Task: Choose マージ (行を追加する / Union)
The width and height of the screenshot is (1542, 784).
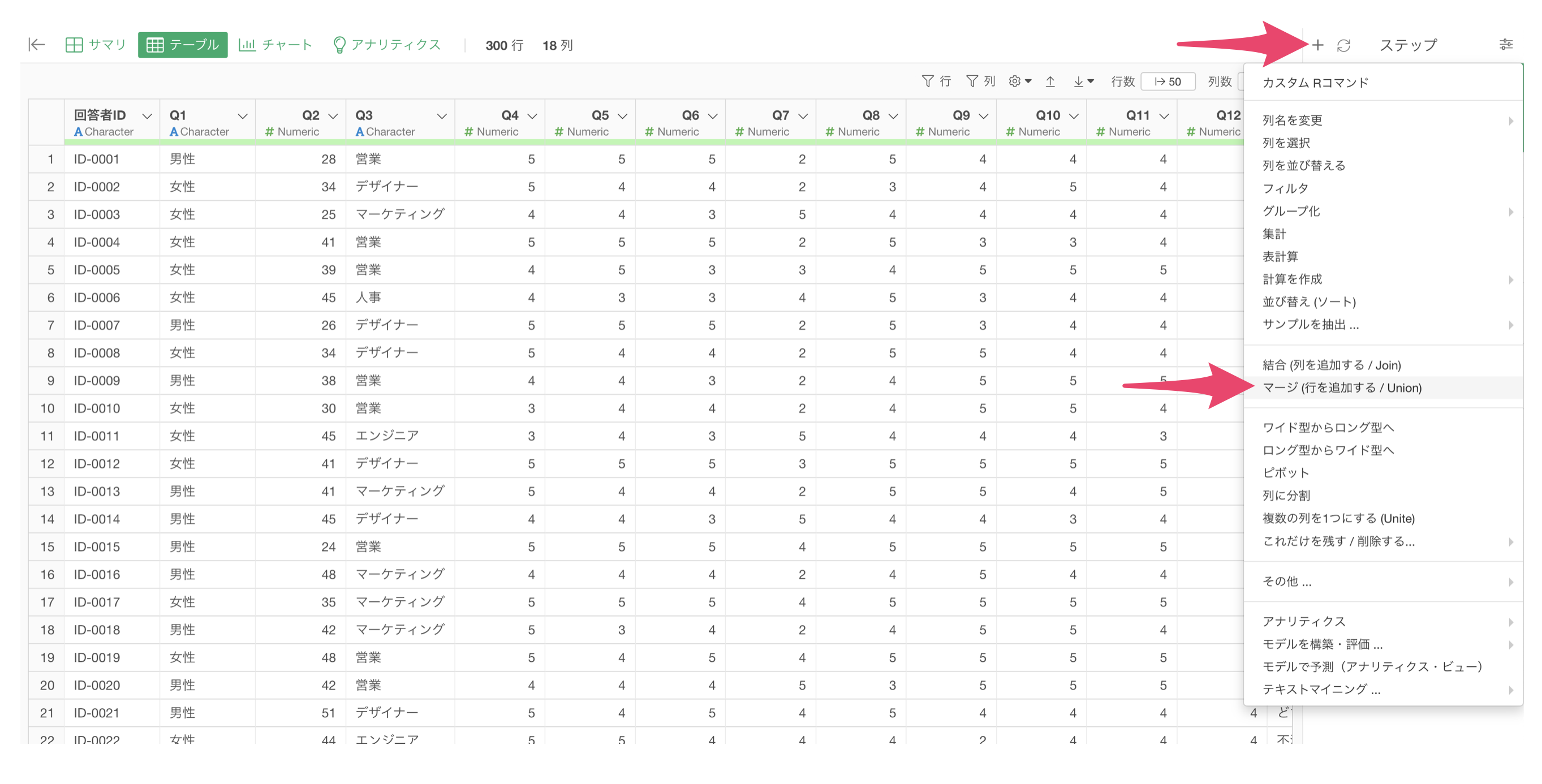Action: (1383, 388)
